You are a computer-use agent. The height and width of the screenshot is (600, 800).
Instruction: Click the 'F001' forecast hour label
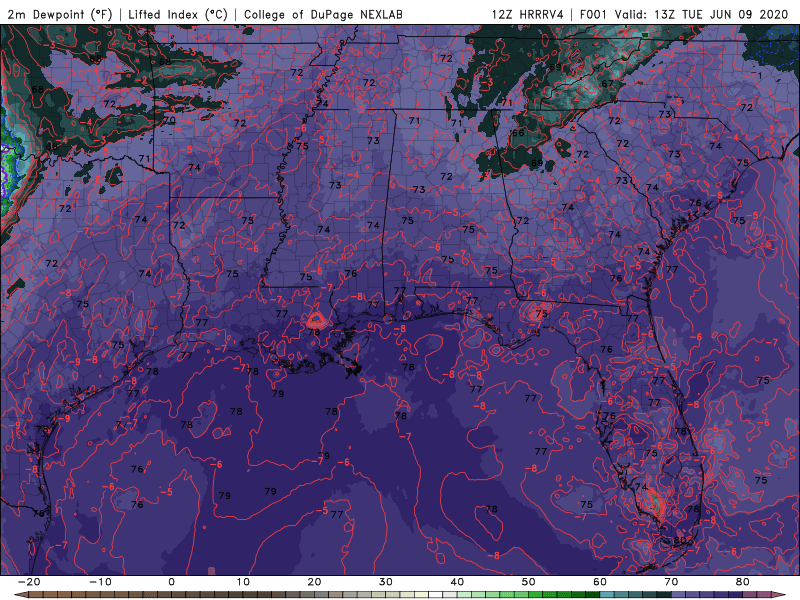pos(594,14)
